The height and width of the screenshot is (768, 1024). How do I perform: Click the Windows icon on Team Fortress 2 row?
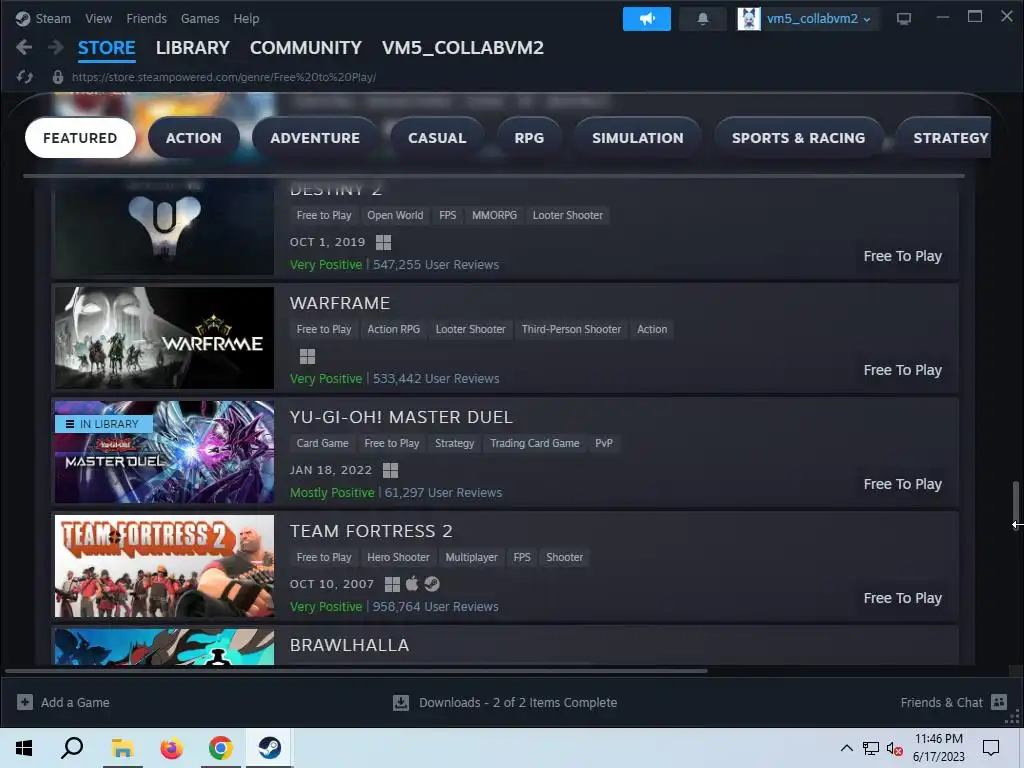[392, 584]
